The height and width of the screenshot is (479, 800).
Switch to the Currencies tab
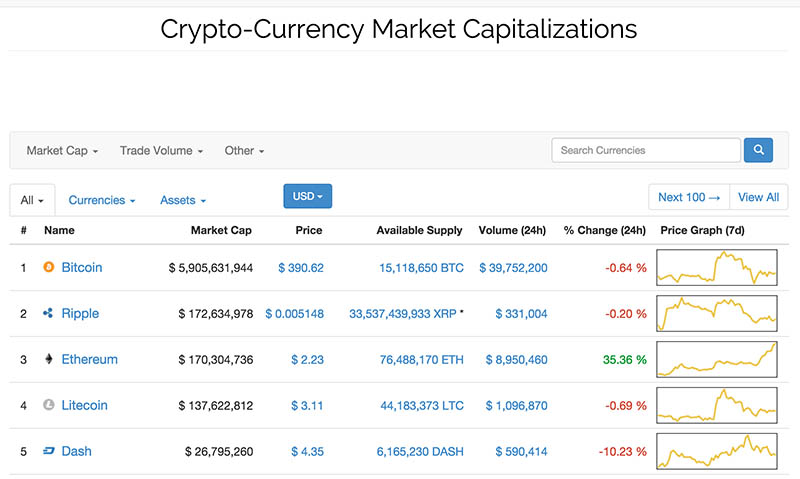click(102, 200)
